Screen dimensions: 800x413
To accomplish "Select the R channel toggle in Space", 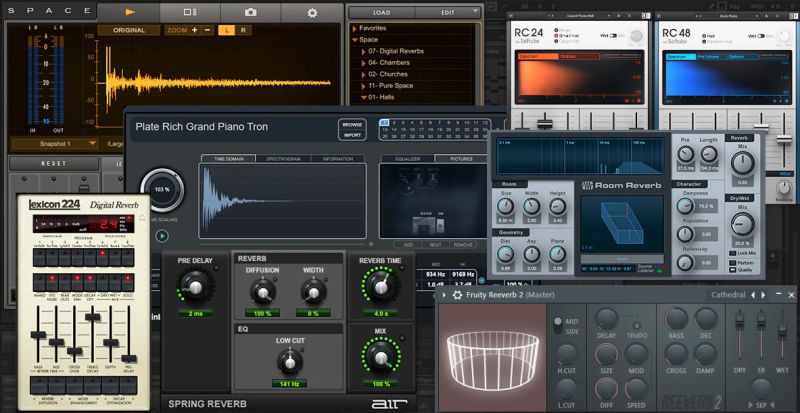I will tap(243, 30).
